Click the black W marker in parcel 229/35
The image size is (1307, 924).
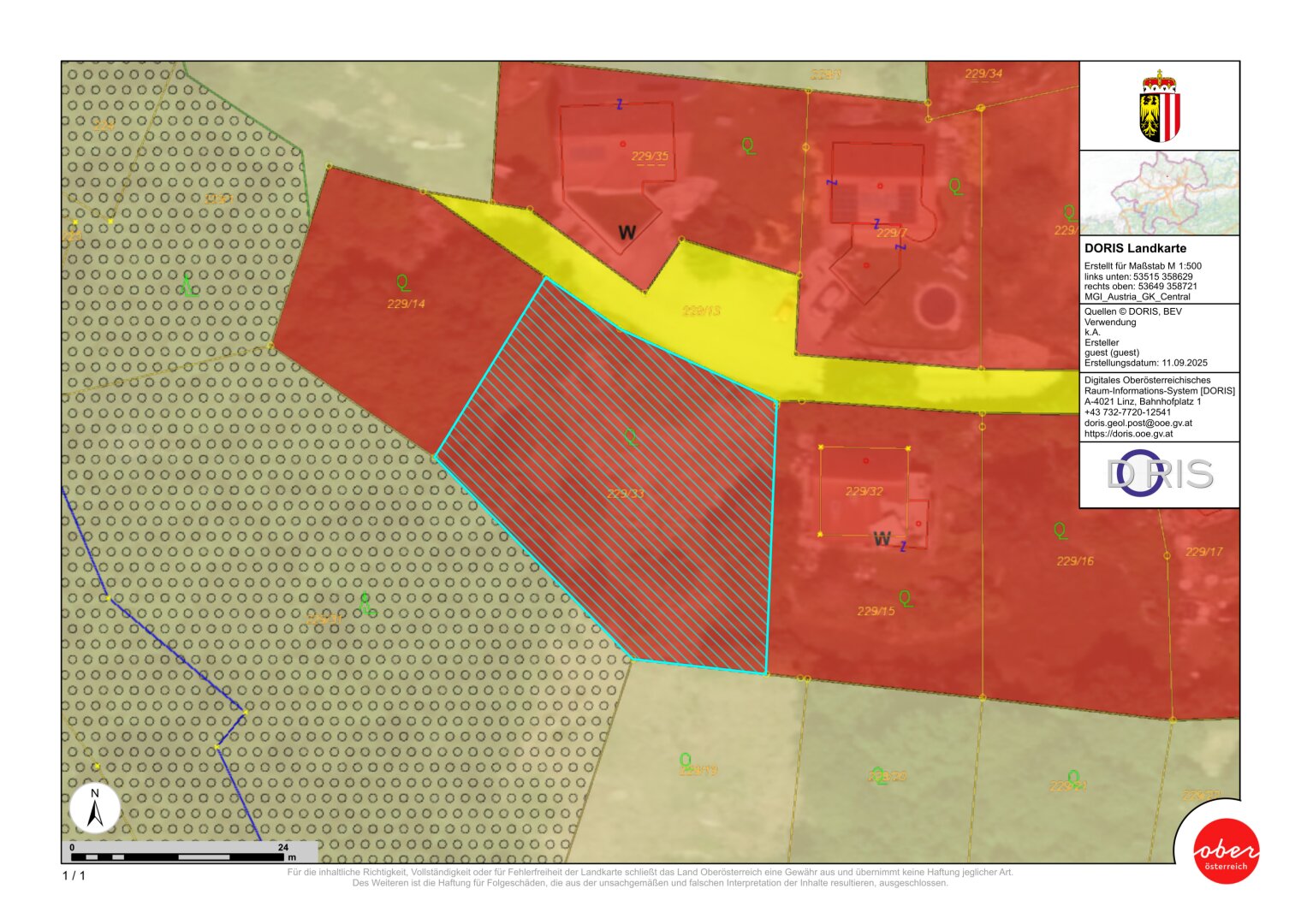(627, 232)
